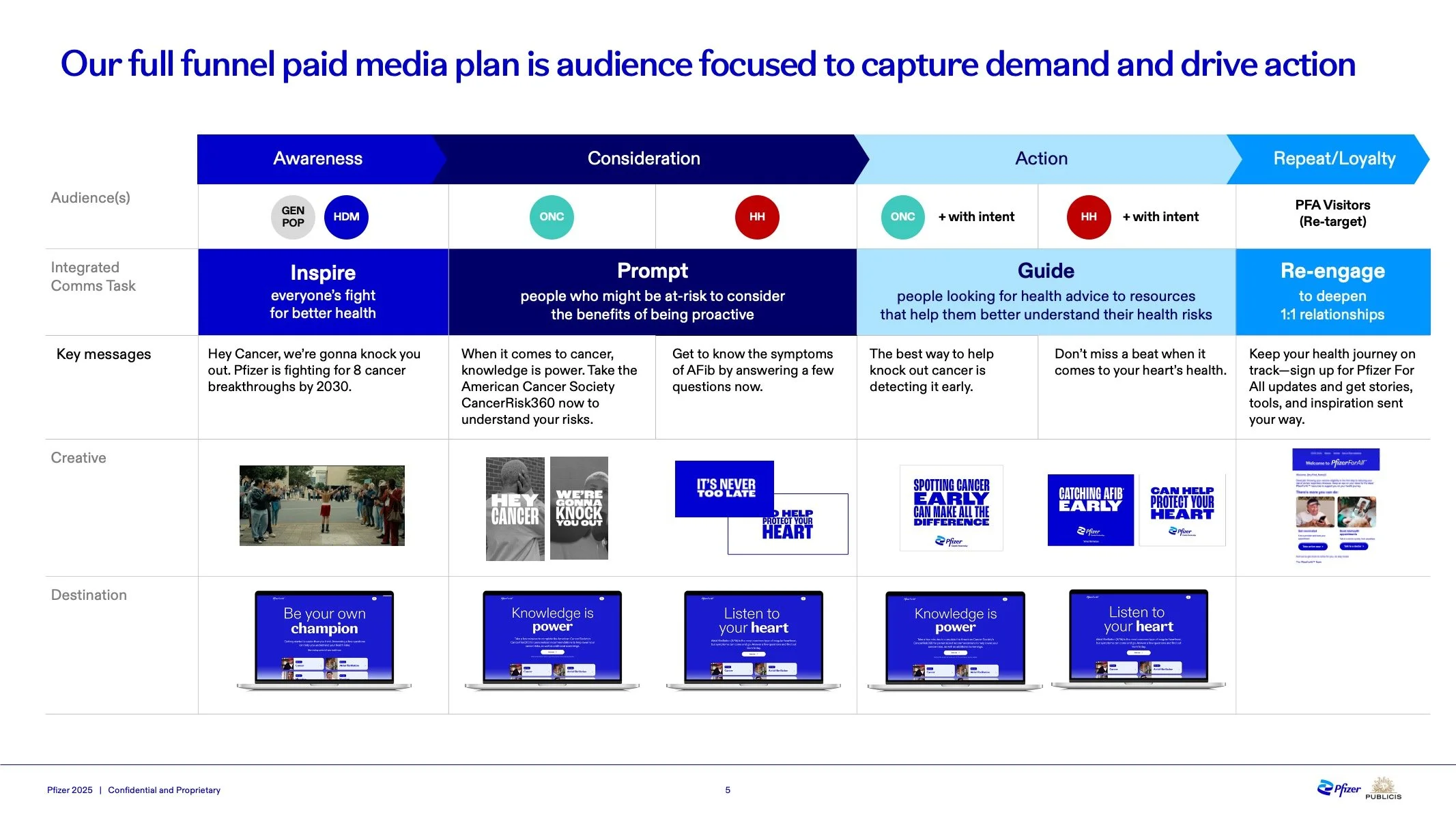Click '+ with intent' text next to HH

pos(1160,217)
